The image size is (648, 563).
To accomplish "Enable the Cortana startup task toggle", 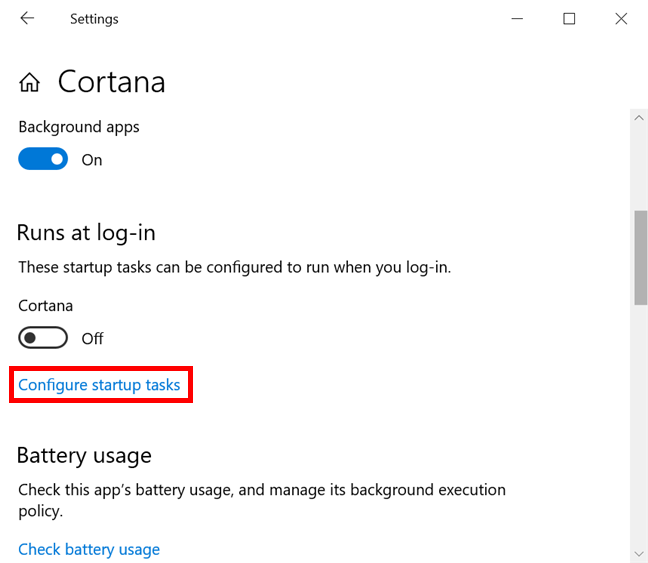I will (x=43, y=338).
